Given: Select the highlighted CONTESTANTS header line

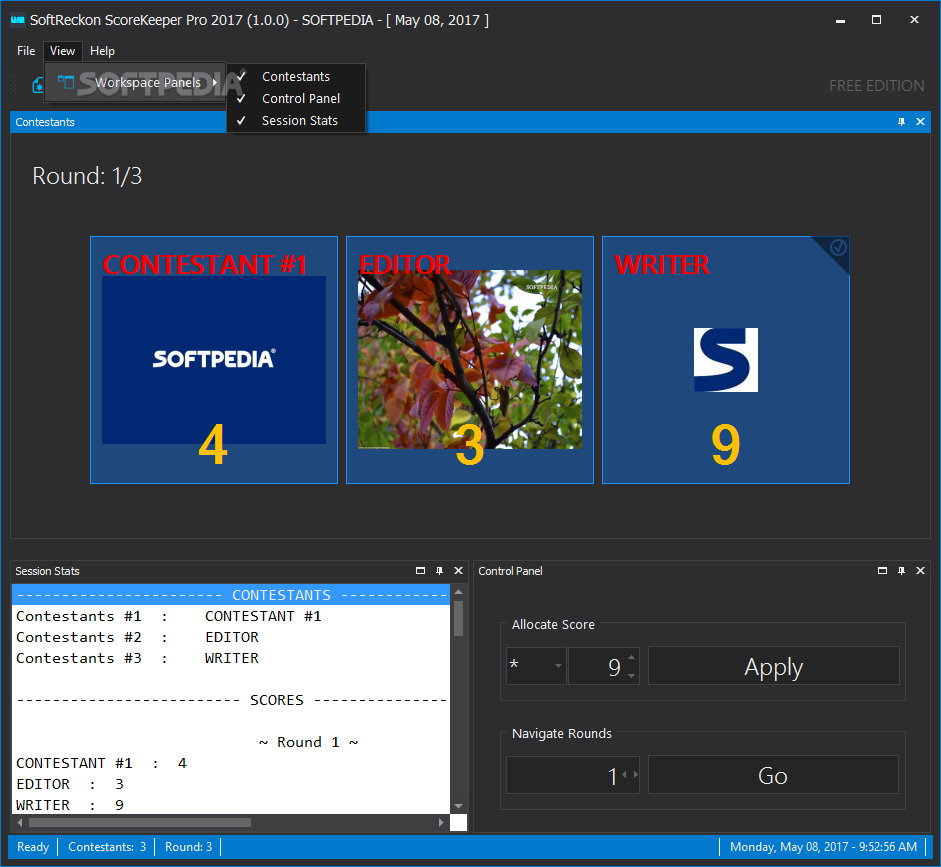Looking at the screenshot, I should [x=231, y=595].
